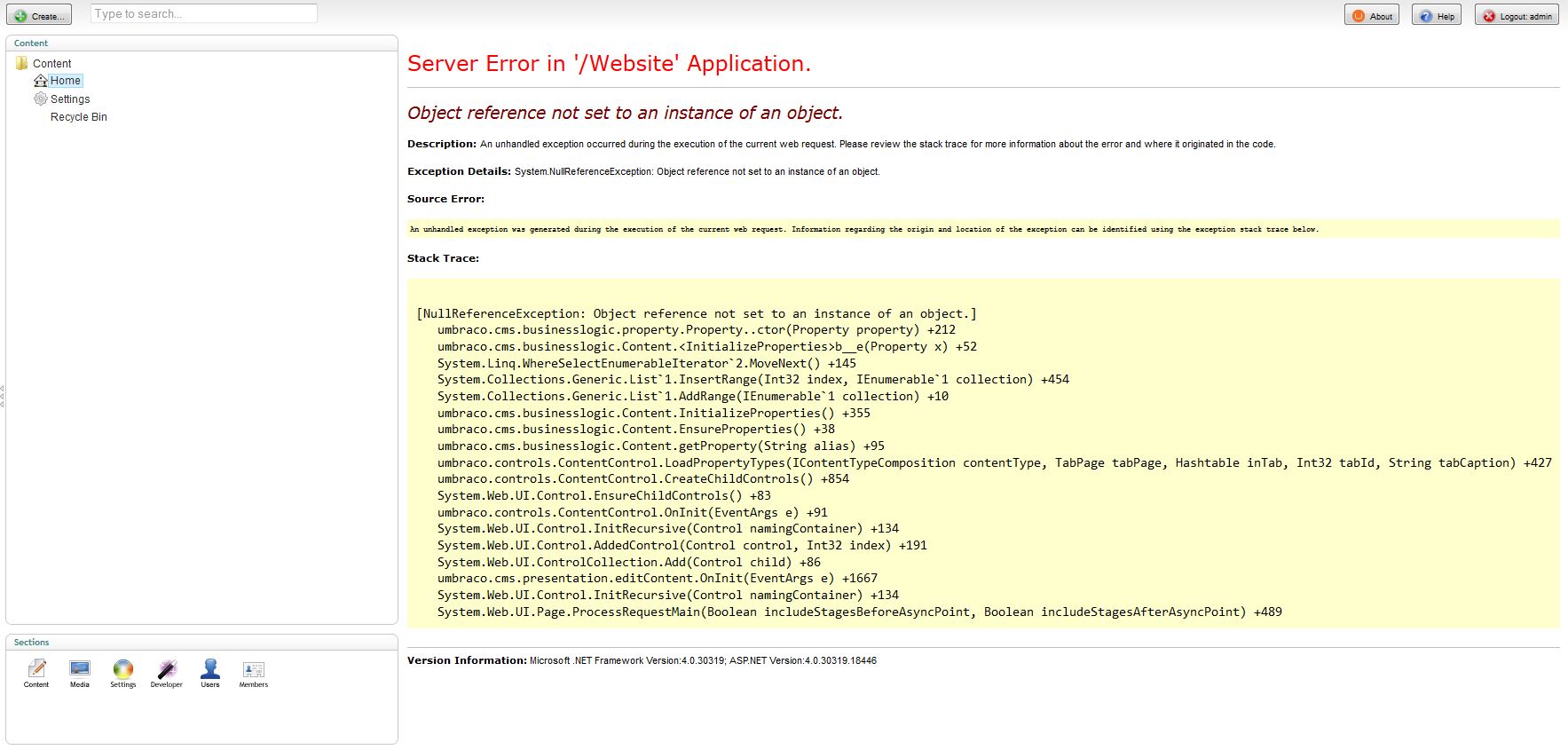1568x750 pixels.
Task: Click the Home node house icon
Action: [x=40, y=81]
